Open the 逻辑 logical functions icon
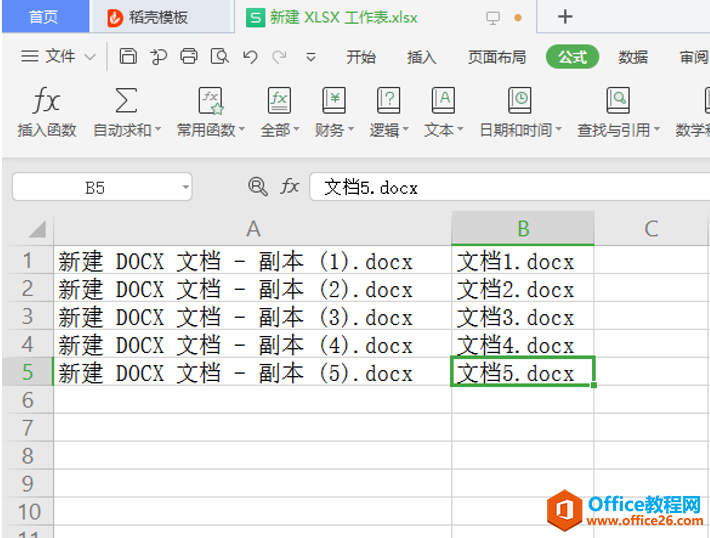 (x=388, y=100)
